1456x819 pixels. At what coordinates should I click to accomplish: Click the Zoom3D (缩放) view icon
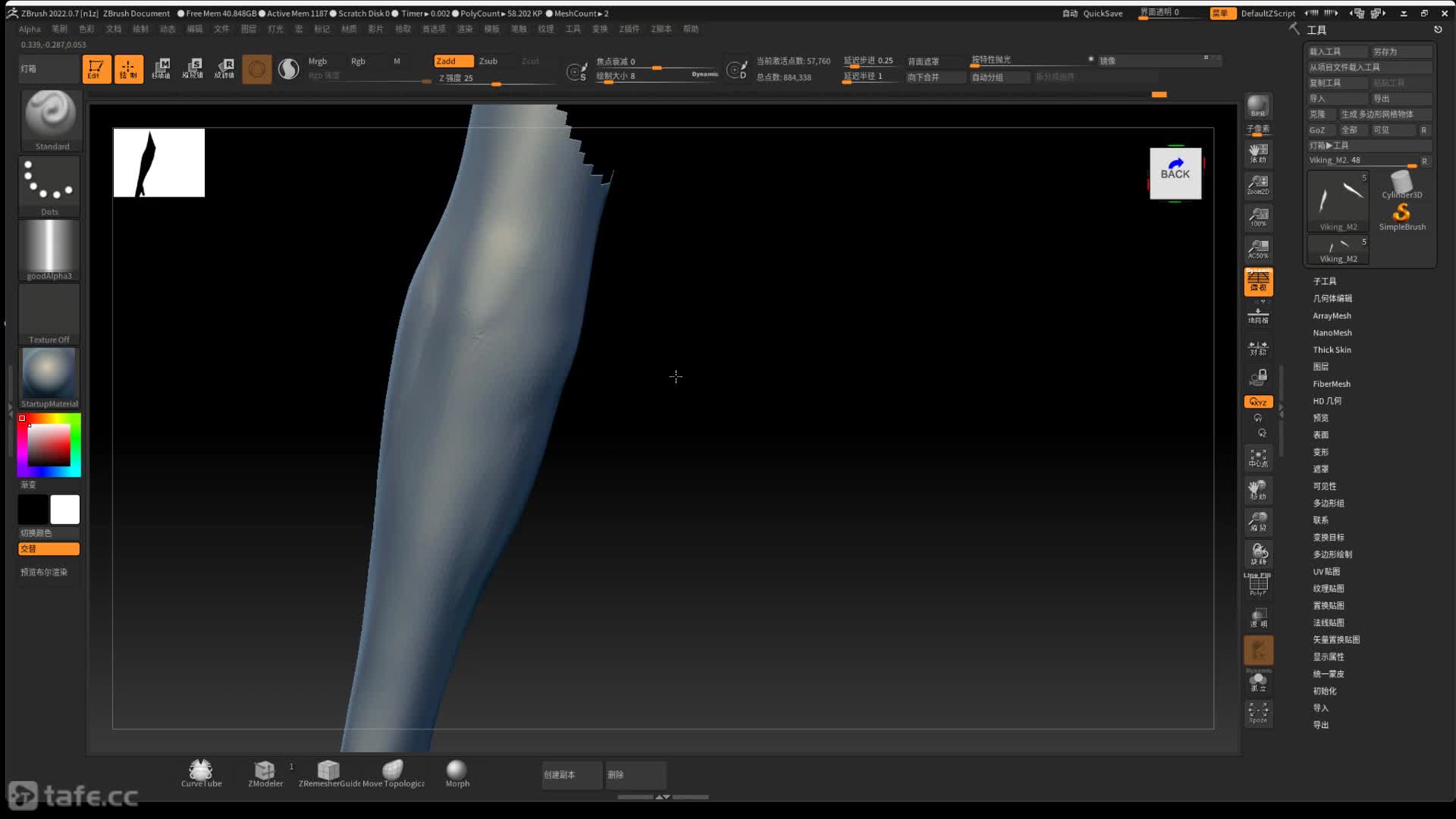[1258, 522]
